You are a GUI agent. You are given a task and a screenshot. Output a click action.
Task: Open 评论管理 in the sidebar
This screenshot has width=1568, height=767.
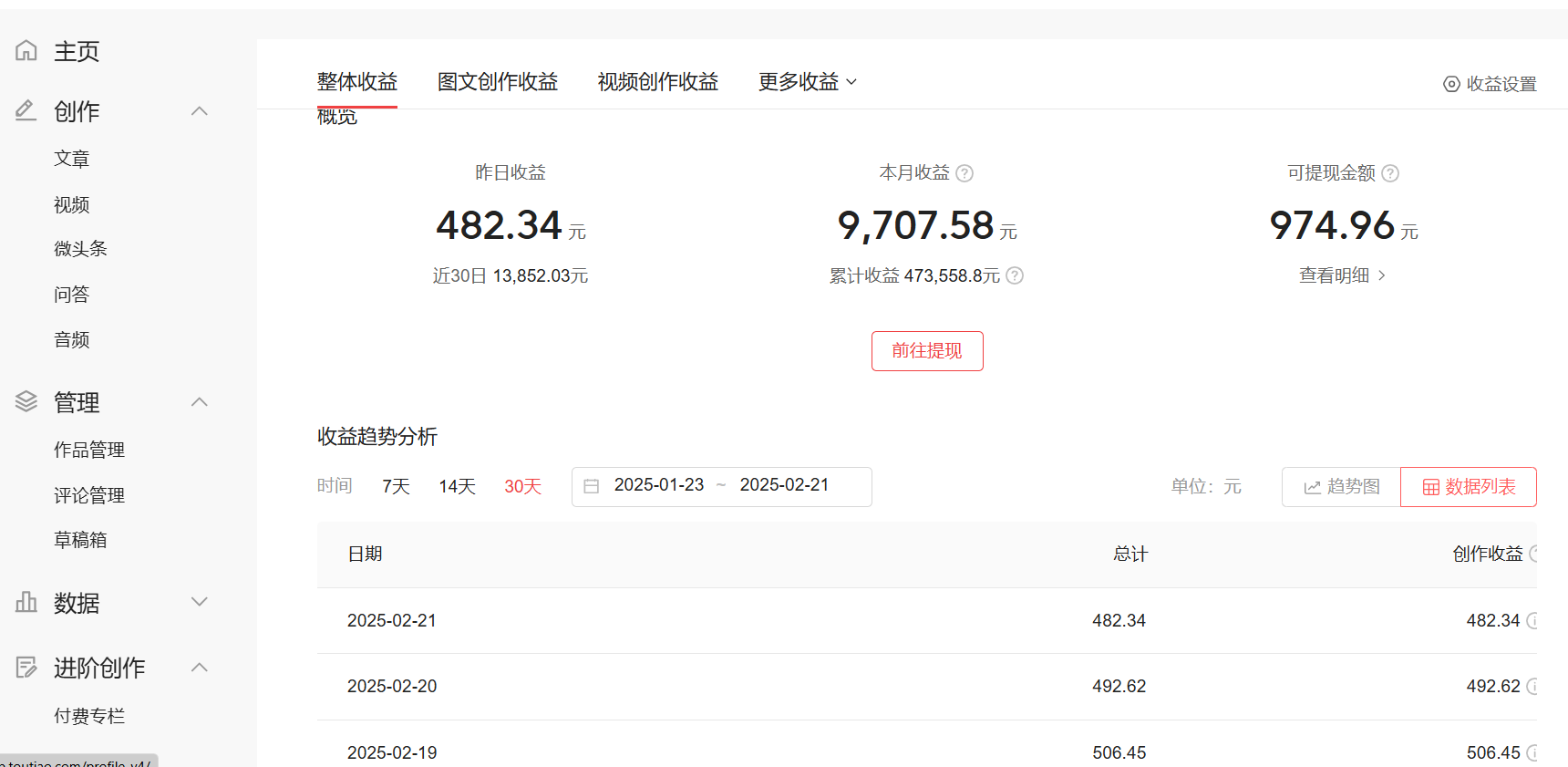(89, 495)
